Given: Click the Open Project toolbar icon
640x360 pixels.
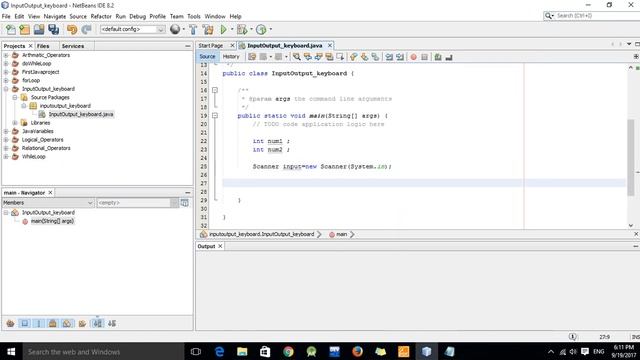Looking at the screenshot, I should [x=39, y=29].
